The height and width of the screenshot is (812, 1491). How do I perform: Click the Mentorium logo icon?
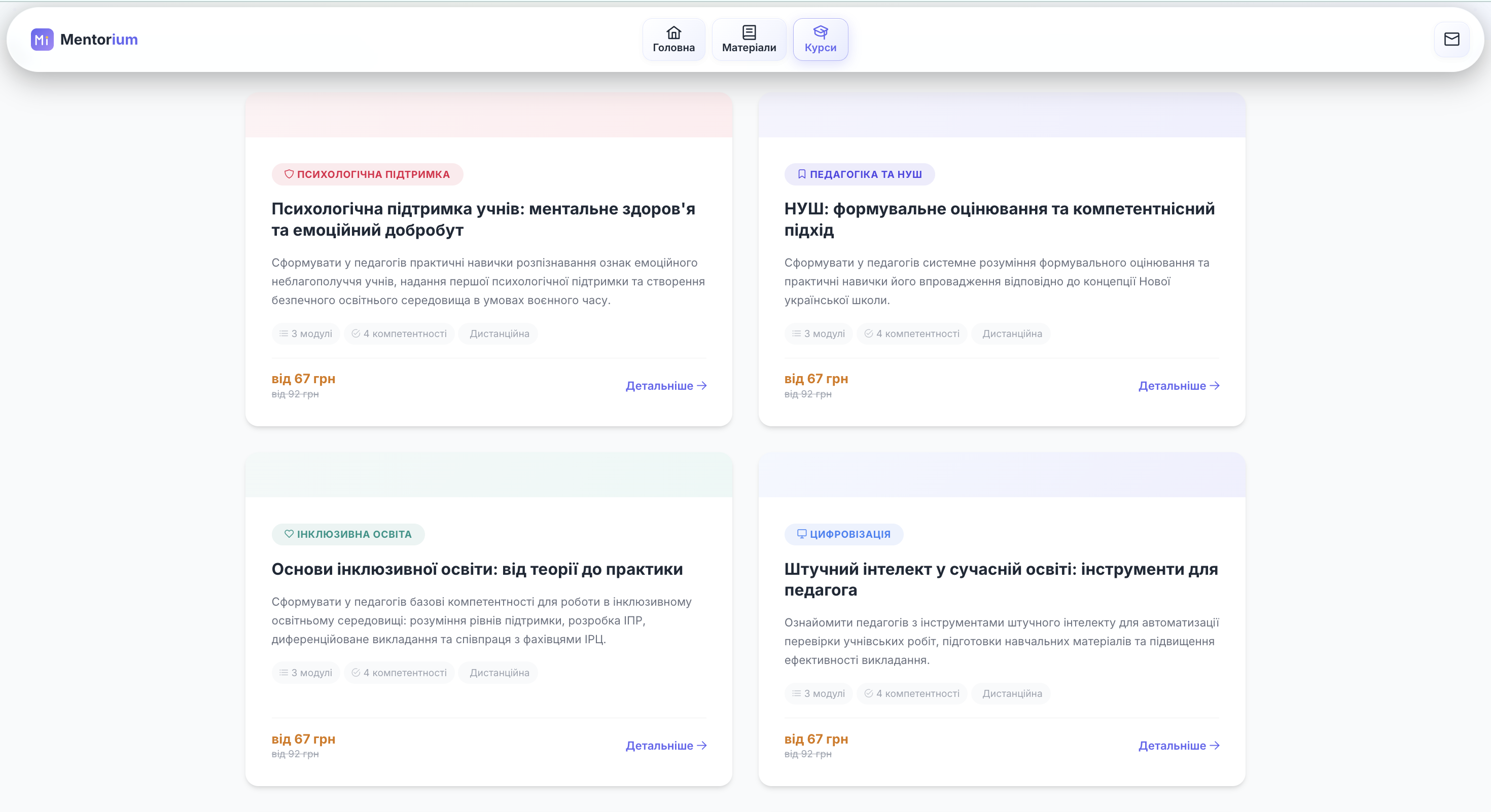point(42,40)
